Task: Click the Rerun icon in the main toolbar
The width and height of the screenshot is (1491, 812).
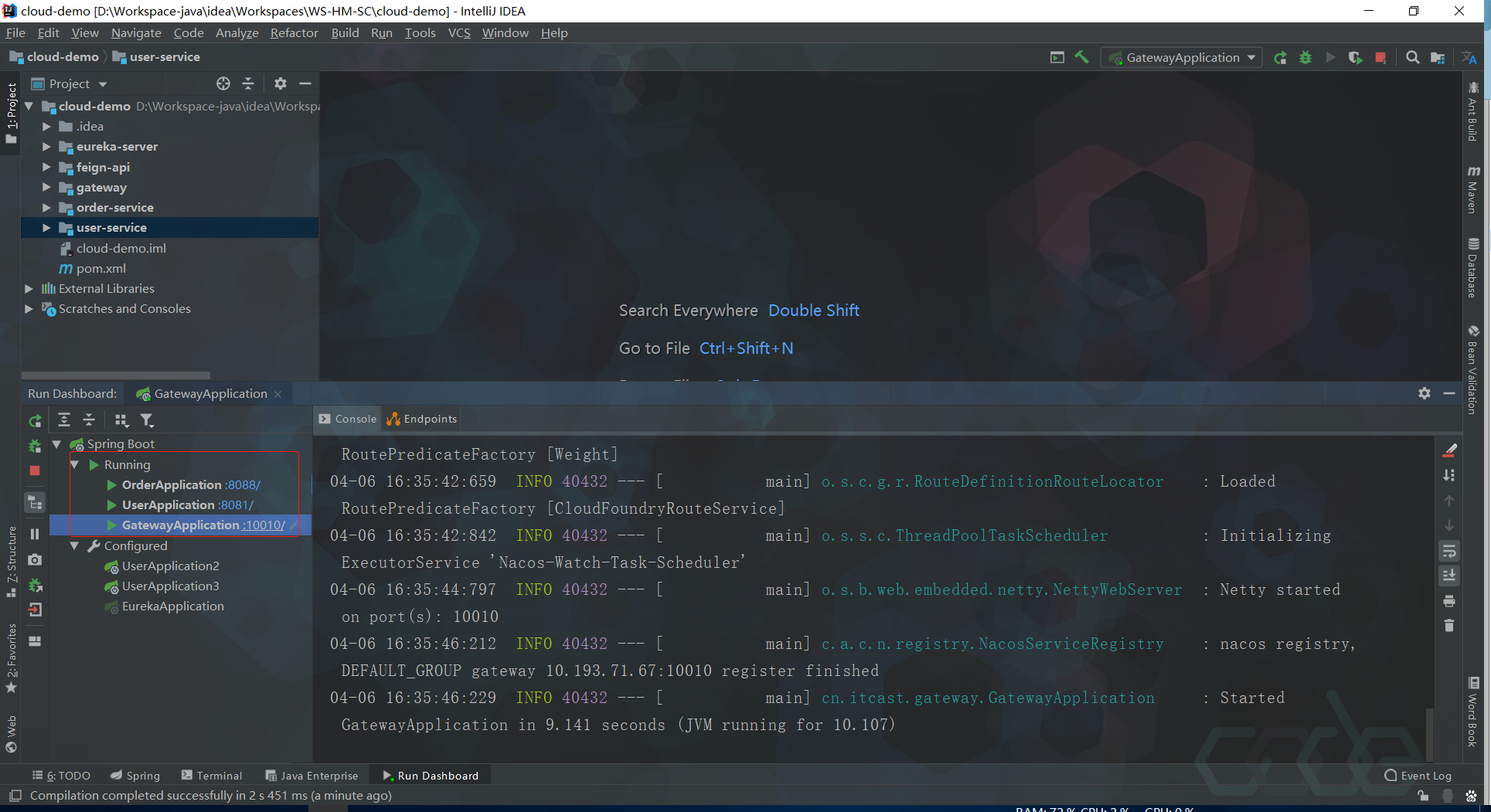Action: click(x=1281, y=57)
